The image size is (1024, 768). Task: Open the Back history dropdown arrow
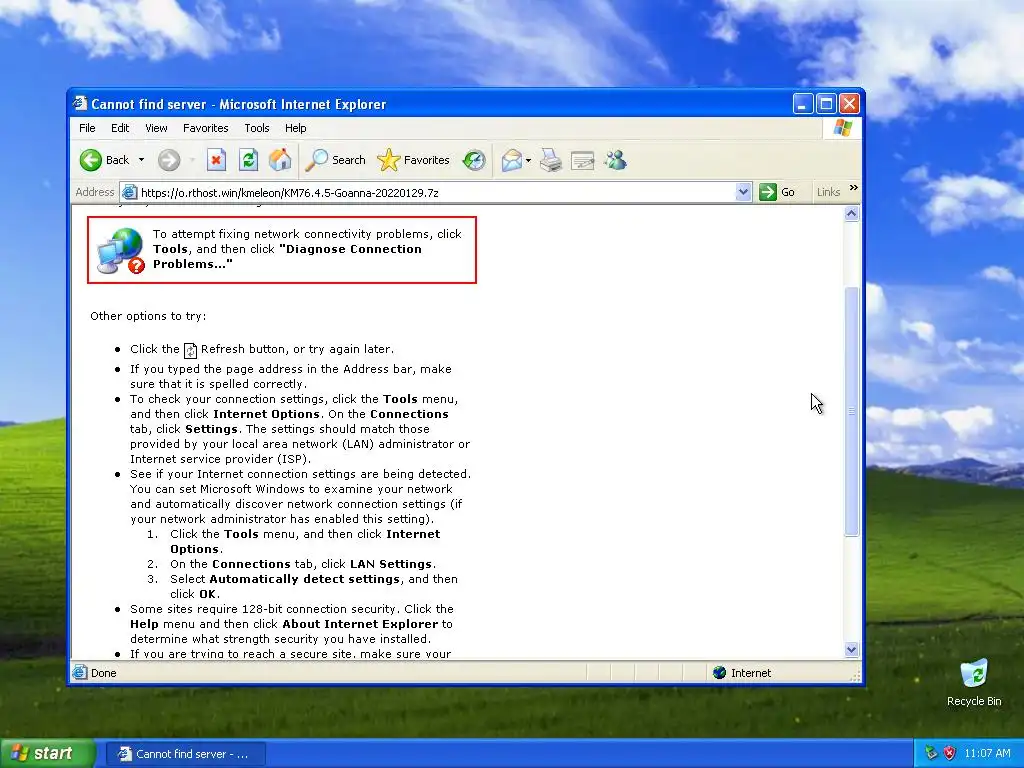[x=141, y=160]
